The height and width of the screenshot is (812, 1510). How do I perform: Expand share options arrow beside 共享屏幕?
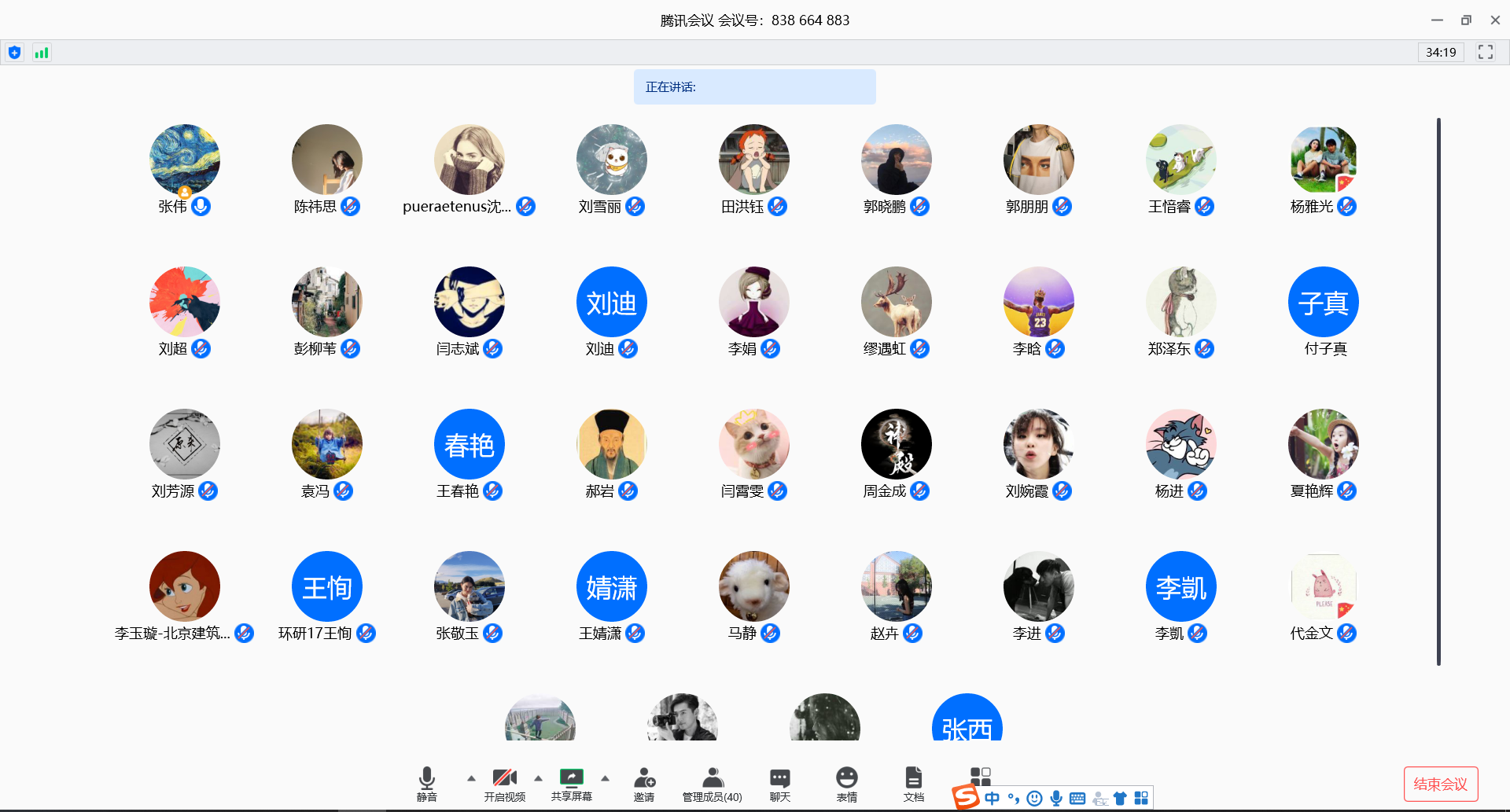(x=605, y=778)
